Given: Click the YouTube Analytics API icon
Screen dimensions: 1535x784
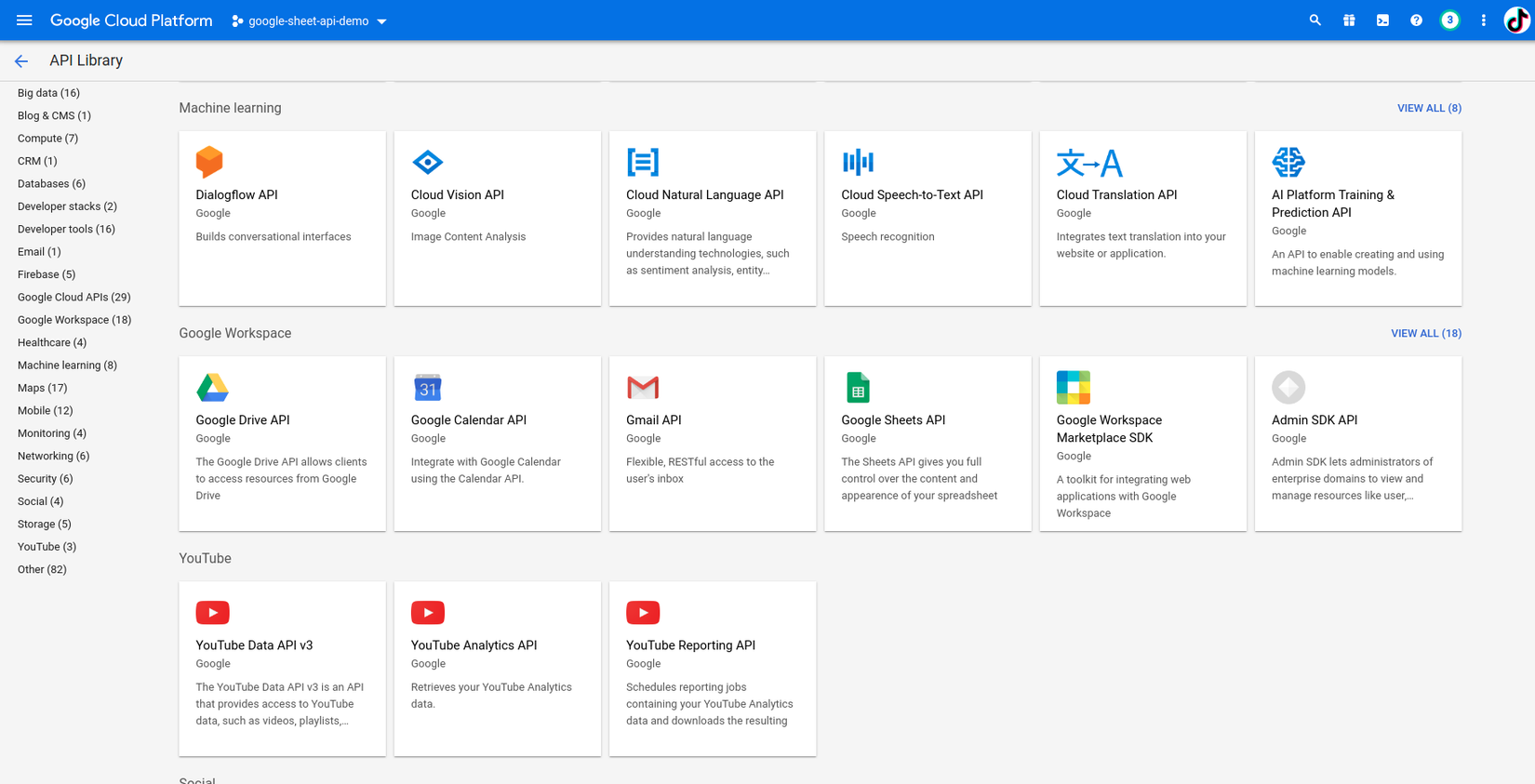Looking at the screenshot, I should click(428, 612).
